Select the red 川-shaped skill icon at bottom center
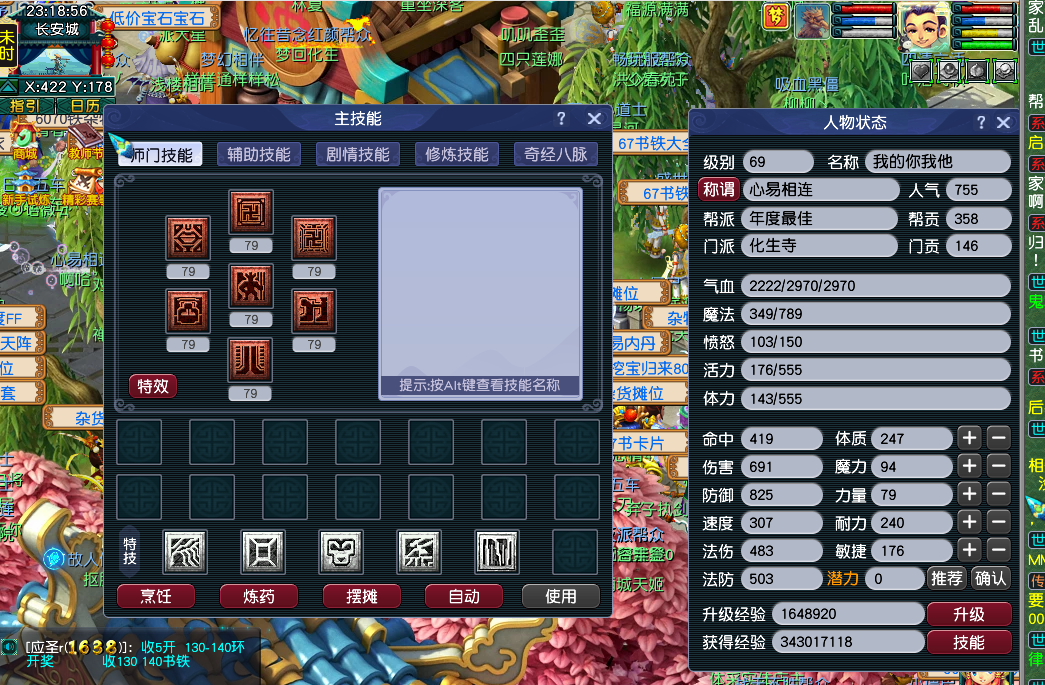Screen dimensions: 1045x685 251,360
